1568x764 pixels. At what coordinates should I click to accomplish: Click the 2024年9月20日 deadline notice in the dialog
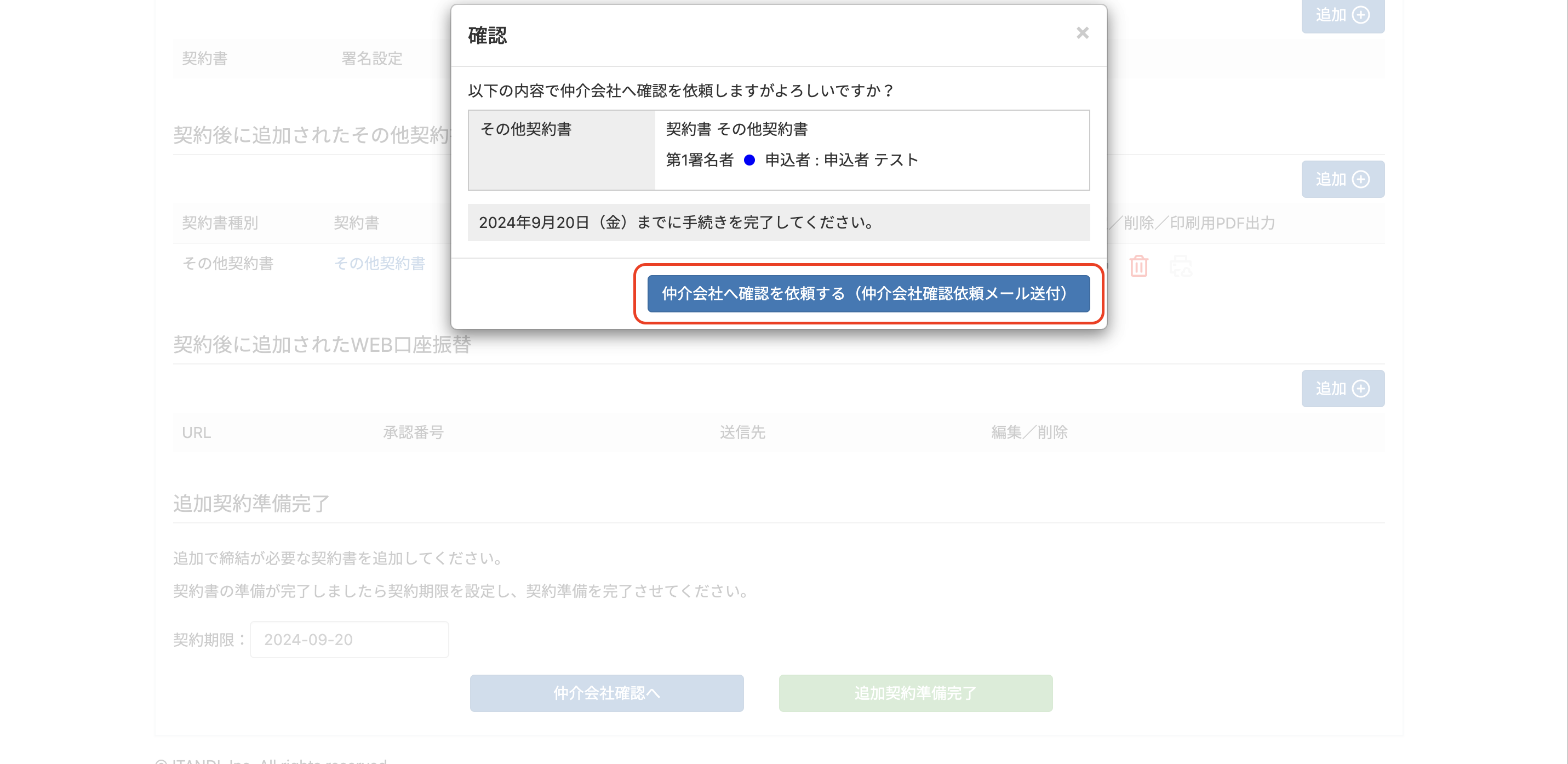click(x=779, y=222)
